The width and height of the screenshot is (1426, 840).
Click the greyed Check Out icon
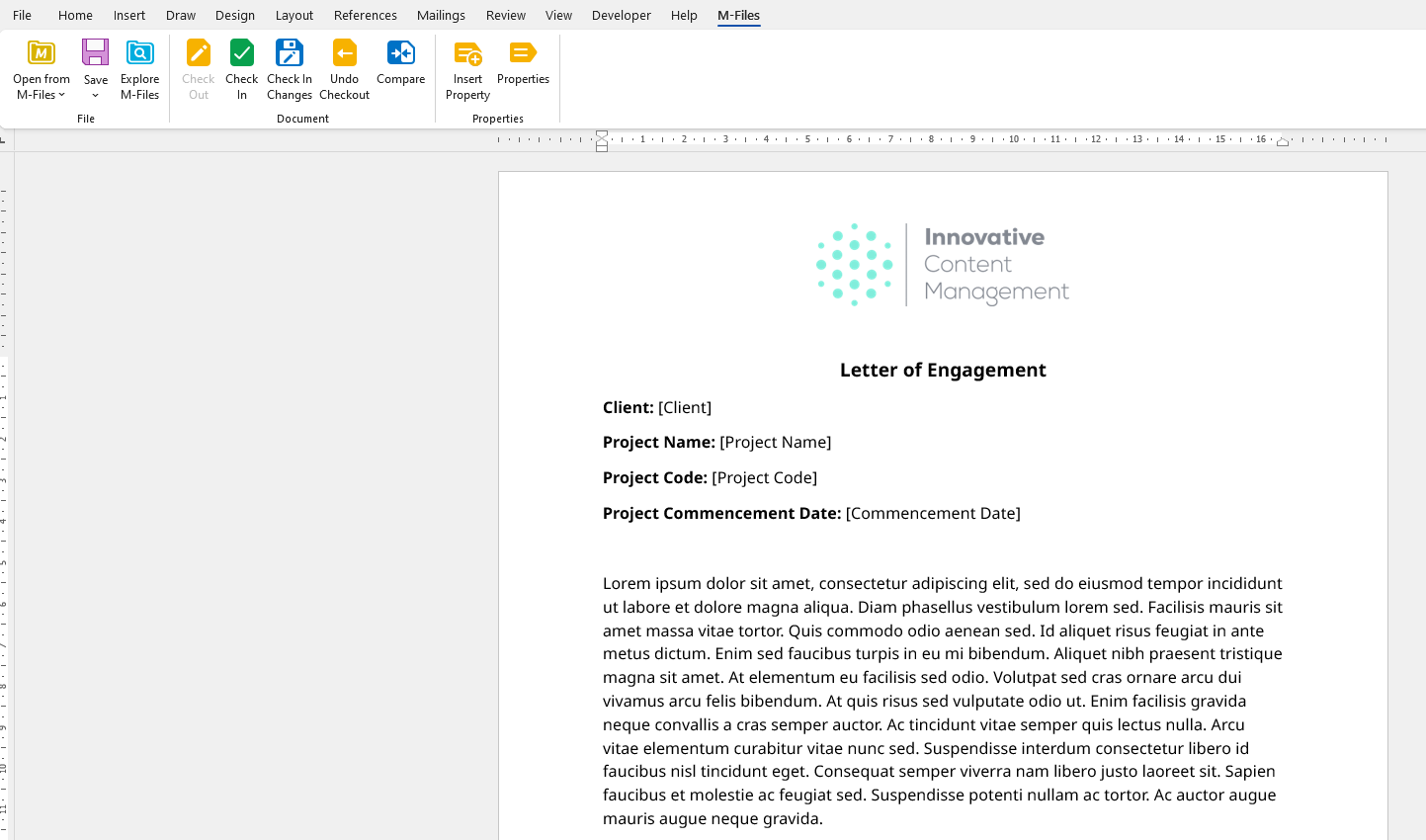(199, 52)
